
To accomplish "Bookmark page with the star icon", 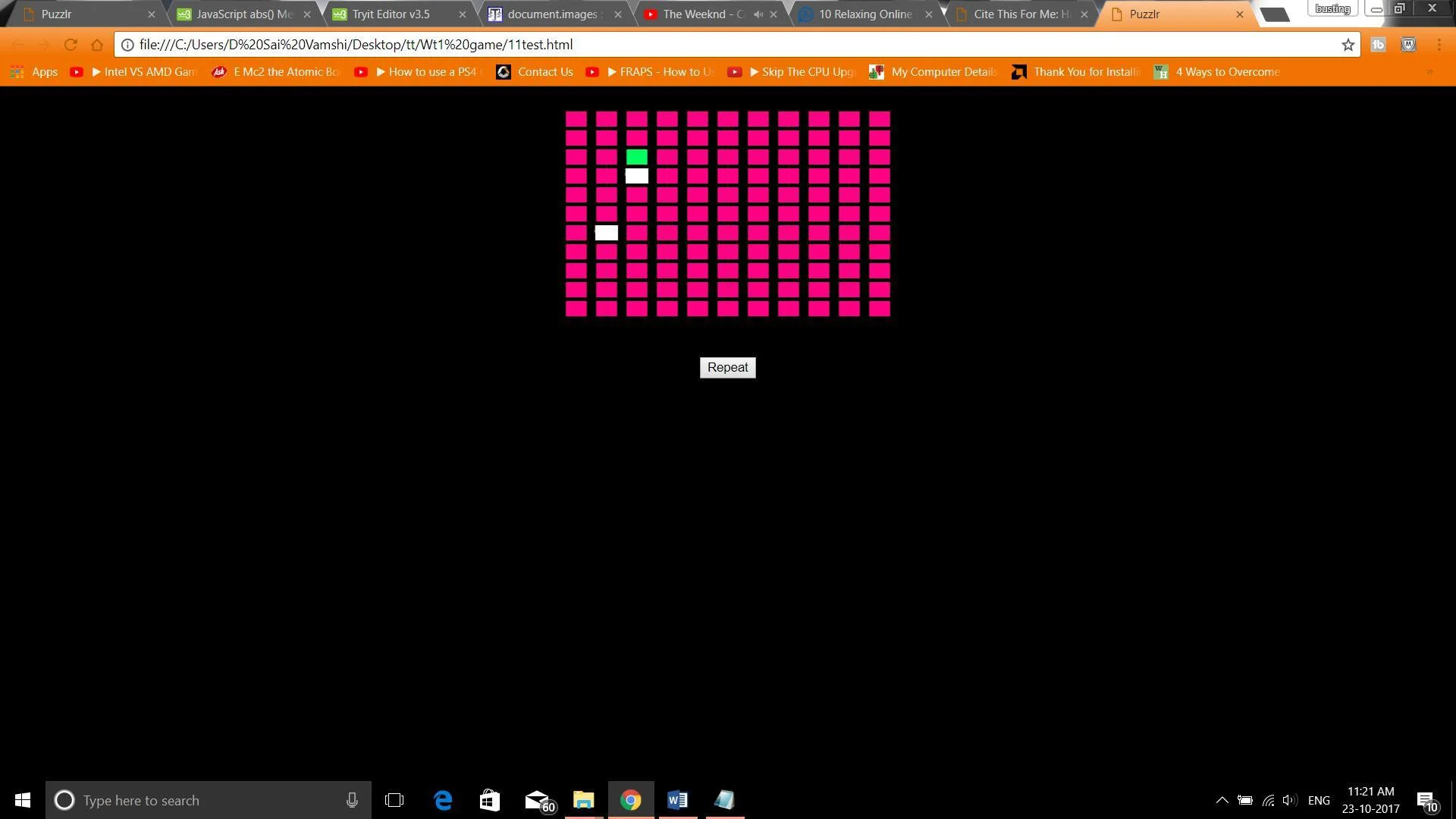I will (1348, 45).
